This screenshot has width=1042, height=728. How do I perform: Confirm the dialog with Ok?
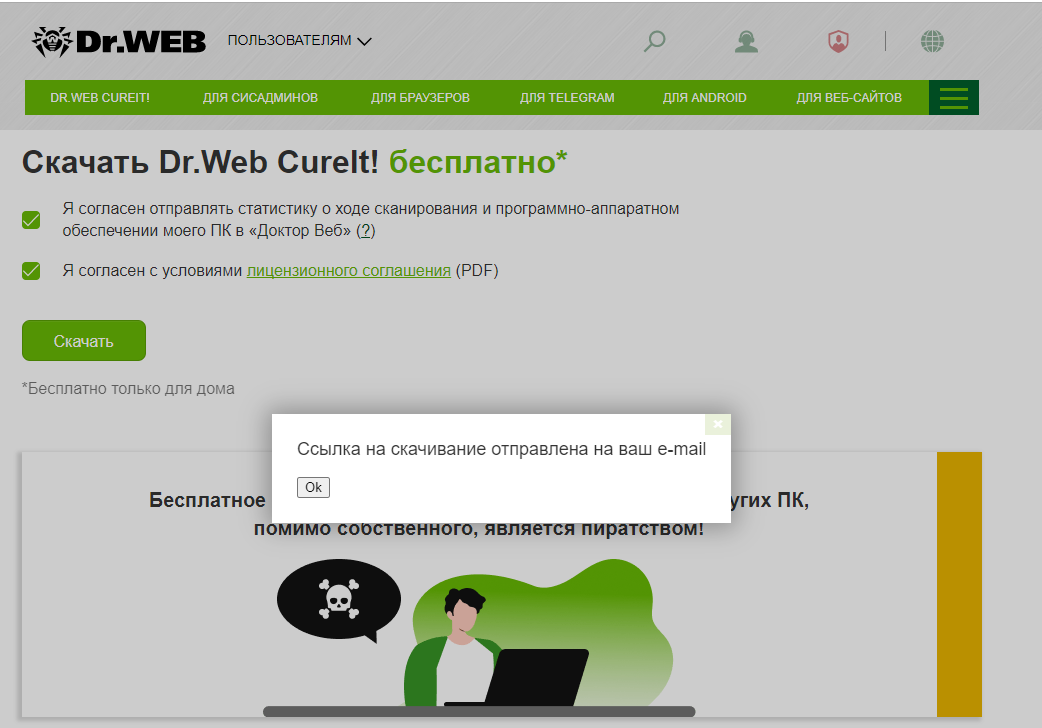[313, 487]
